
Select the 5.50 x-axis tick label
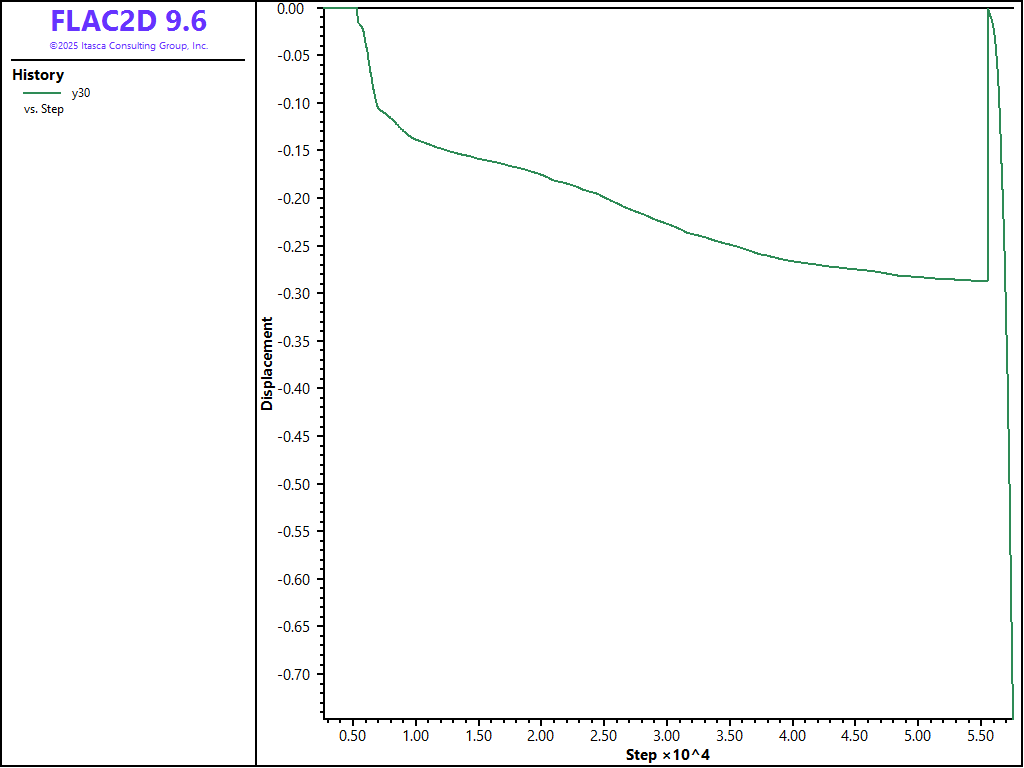pyautogui.click(x=981, y=736)
